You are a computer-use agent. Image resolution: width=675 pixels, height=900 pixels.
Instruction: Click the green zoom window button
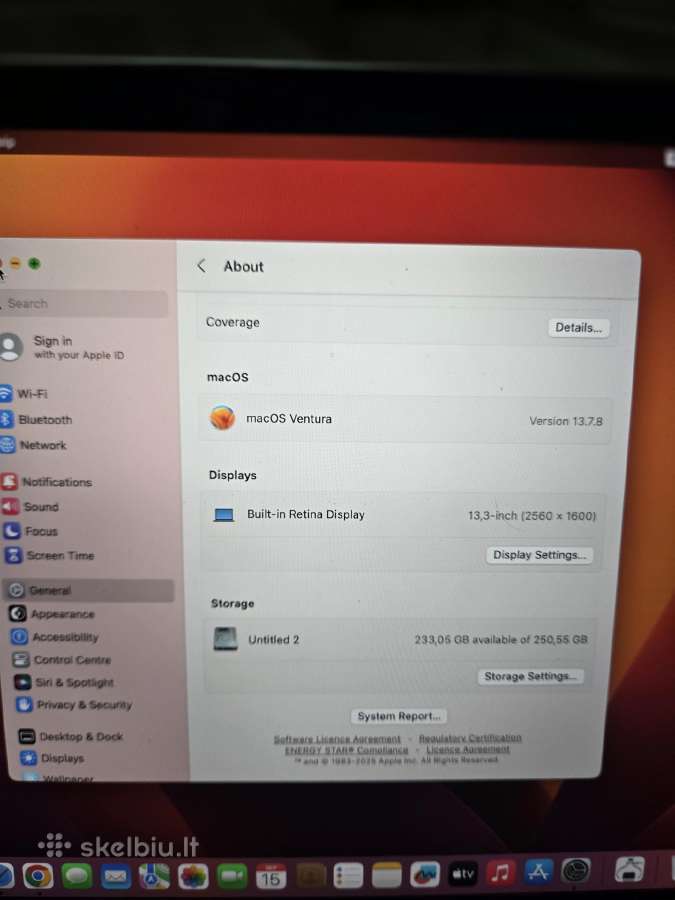click(x=34, y=264)
